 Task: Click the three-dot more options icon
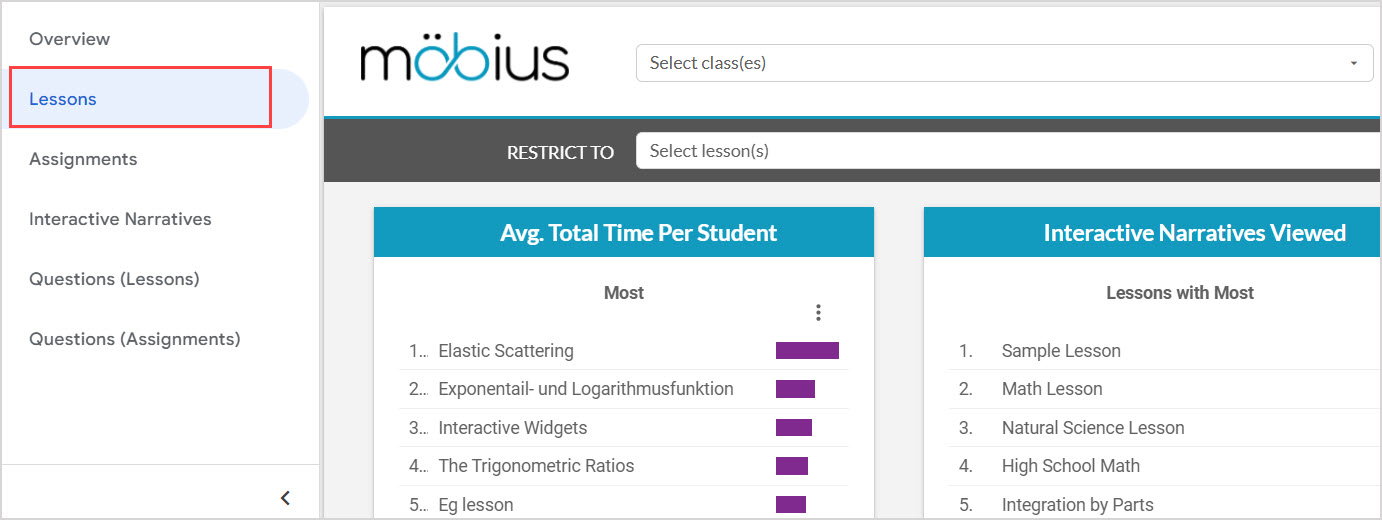[x=818, y=313]
